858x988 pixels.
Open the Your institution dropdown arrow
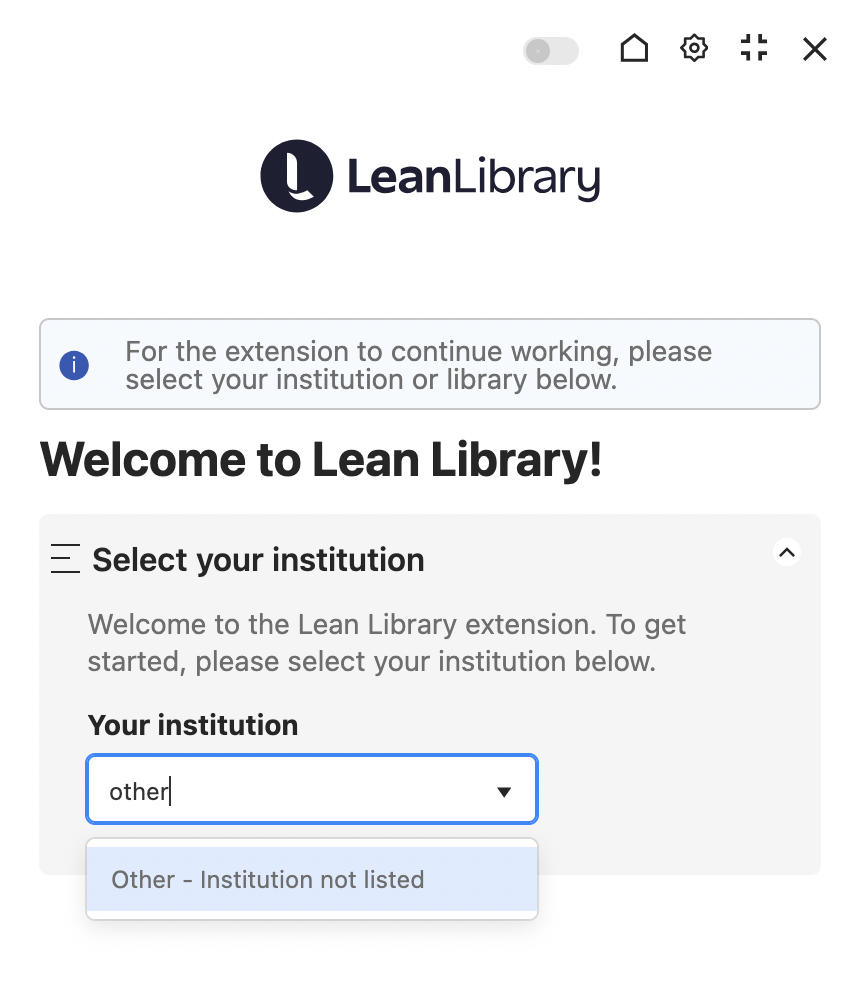[x=504, y=790]
